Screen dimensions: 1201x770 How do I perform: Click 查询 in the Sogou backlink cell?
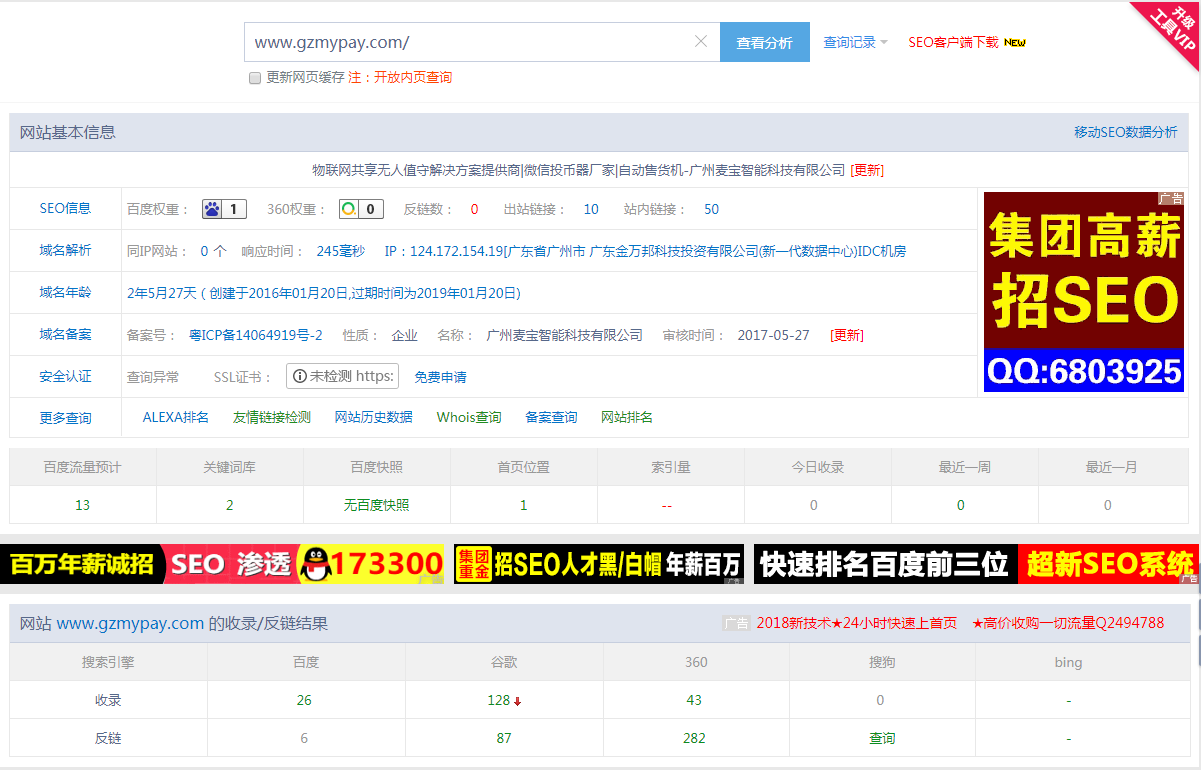pos(882,738)
